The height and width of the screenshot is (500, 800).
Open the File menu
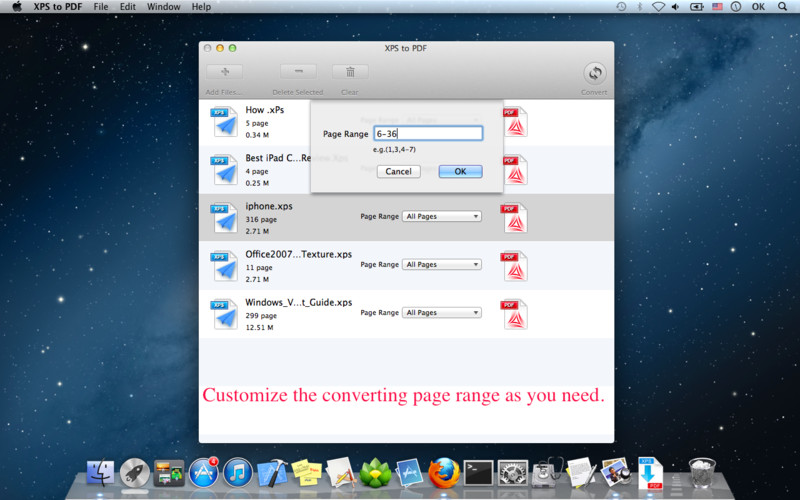[x=101, y=7]
